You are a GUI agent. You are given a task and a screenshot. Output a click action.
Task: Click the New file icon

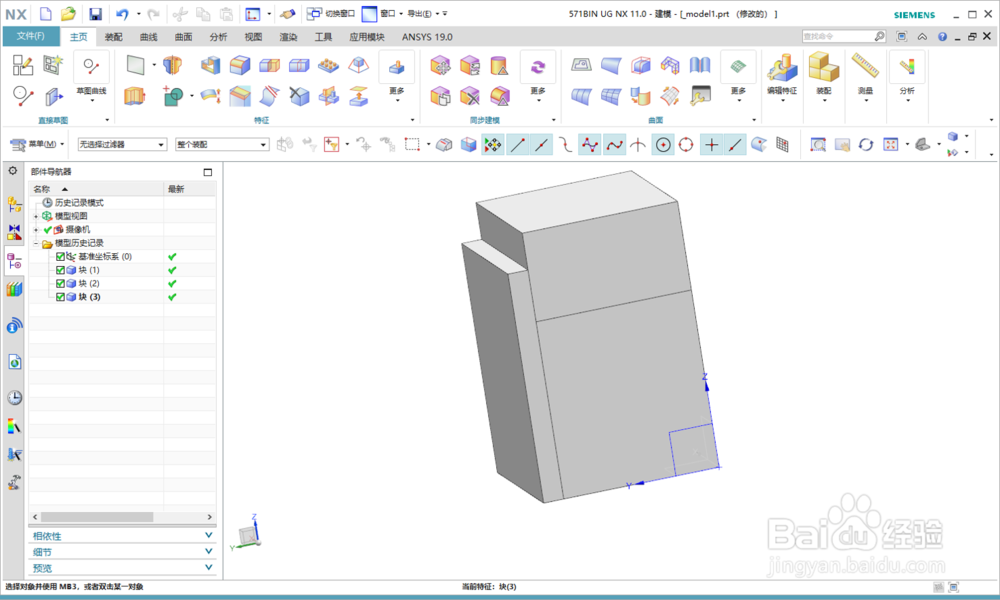point(45,13)
